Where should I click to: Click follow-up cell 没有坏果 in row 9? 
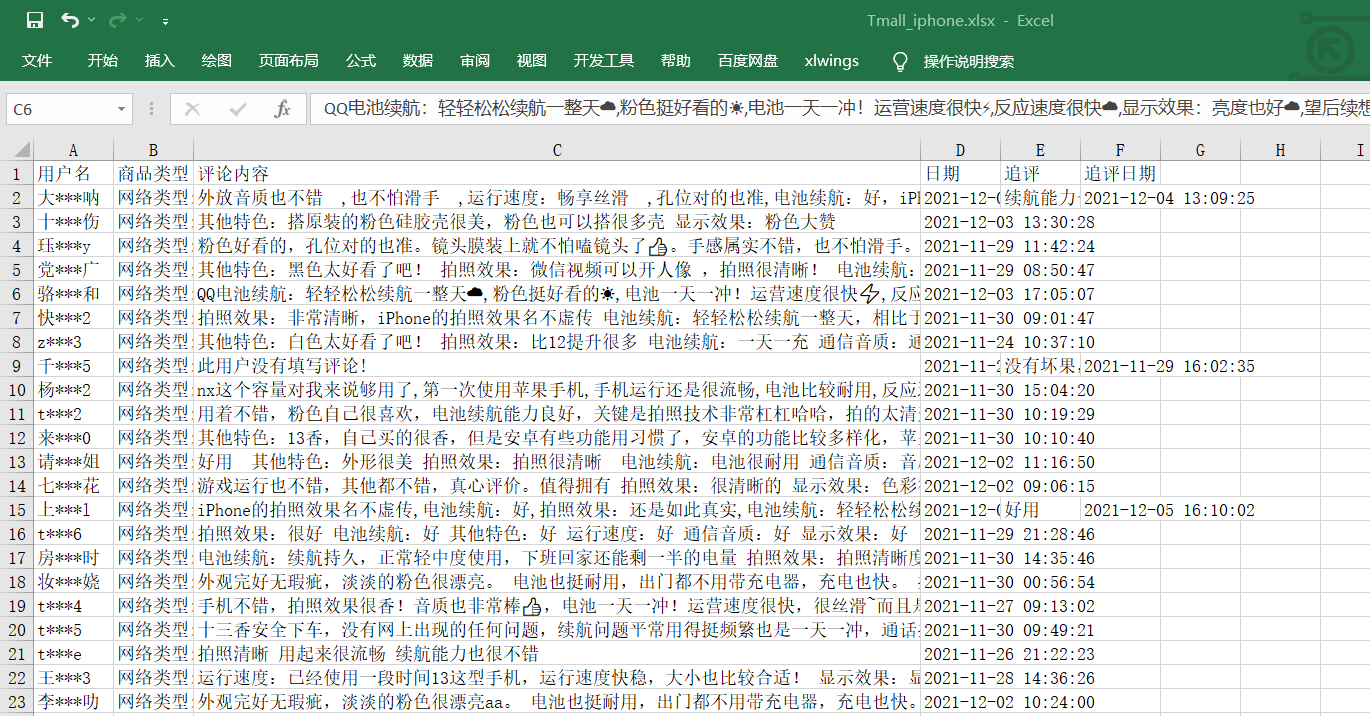coord(1041,366)
